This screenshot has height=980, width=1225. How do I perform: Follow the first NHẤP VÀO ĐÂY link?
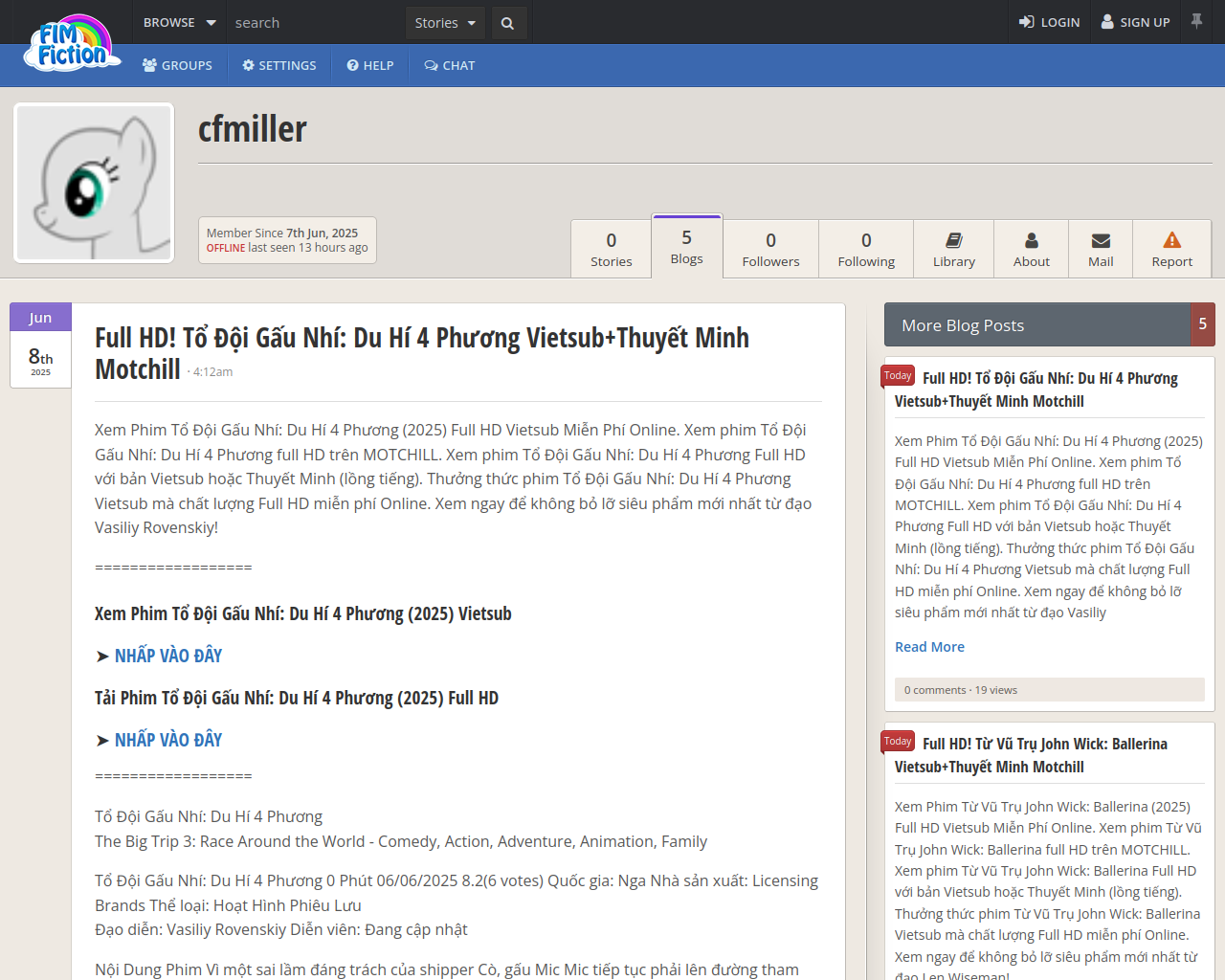tap(168, 656)
